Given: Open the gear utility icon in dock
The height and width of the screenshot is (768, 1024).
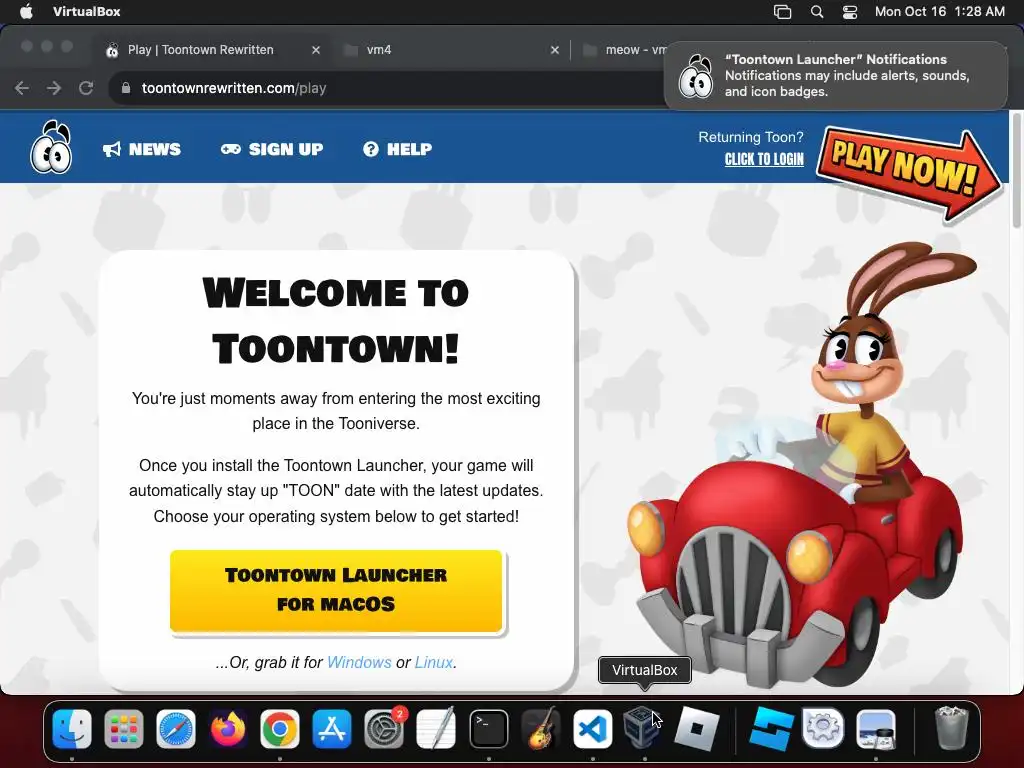Looking at the screenshot, I should click(823, 728).
